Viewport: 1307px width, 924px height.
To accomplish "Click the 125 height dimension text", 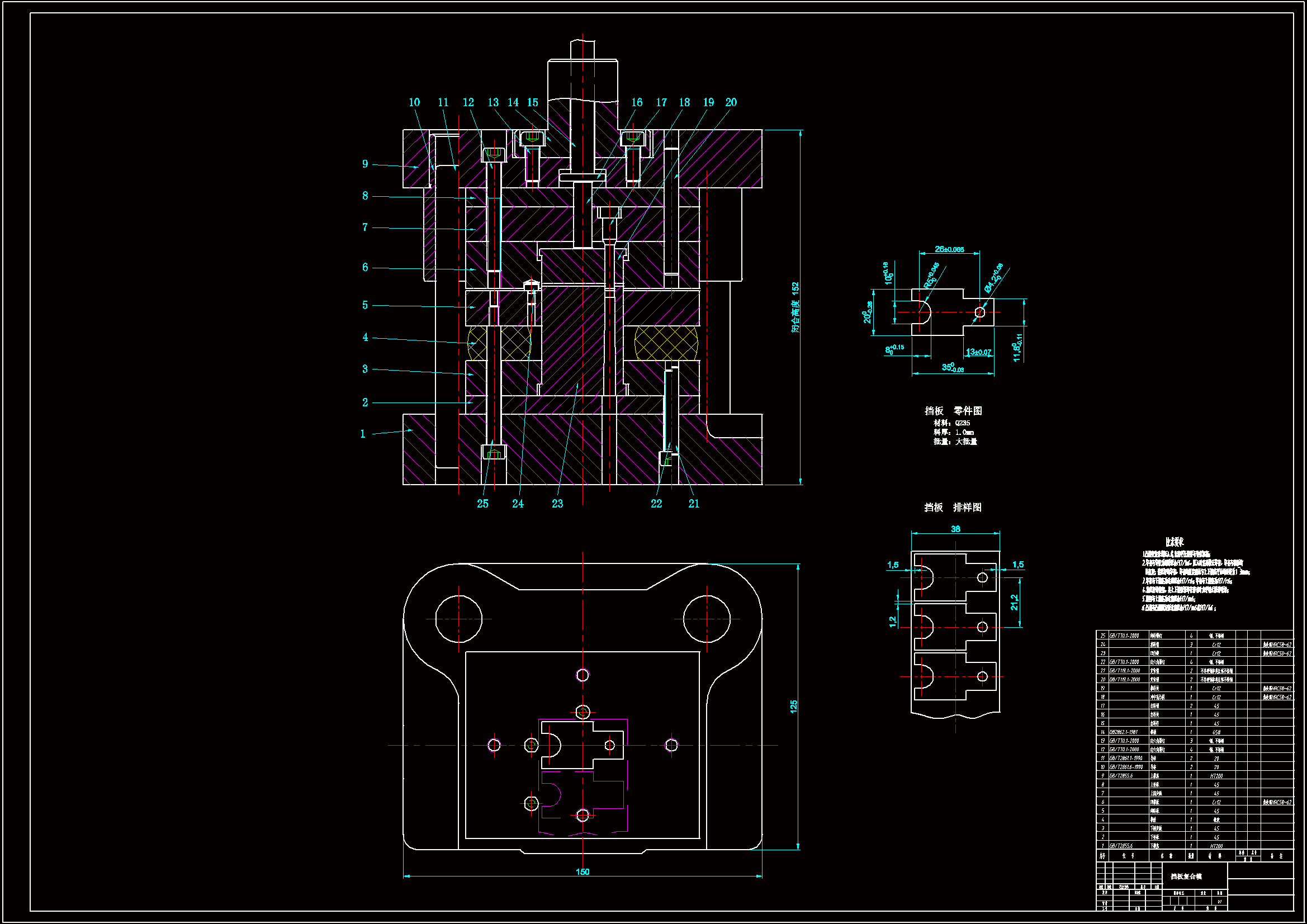I will (794, 707).
